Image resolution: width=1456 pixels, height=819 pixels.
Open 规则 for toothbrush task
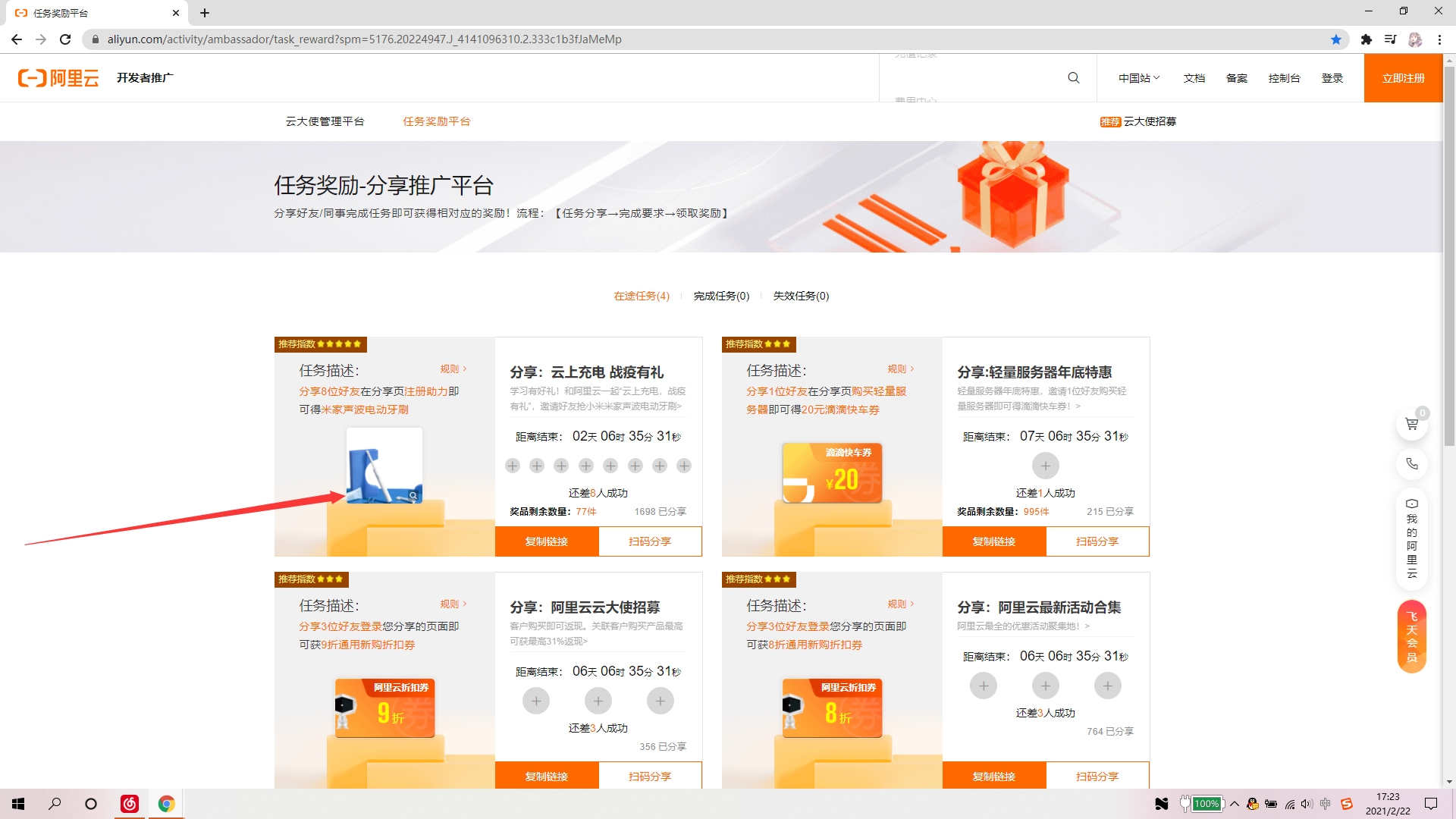pos(453,369)
